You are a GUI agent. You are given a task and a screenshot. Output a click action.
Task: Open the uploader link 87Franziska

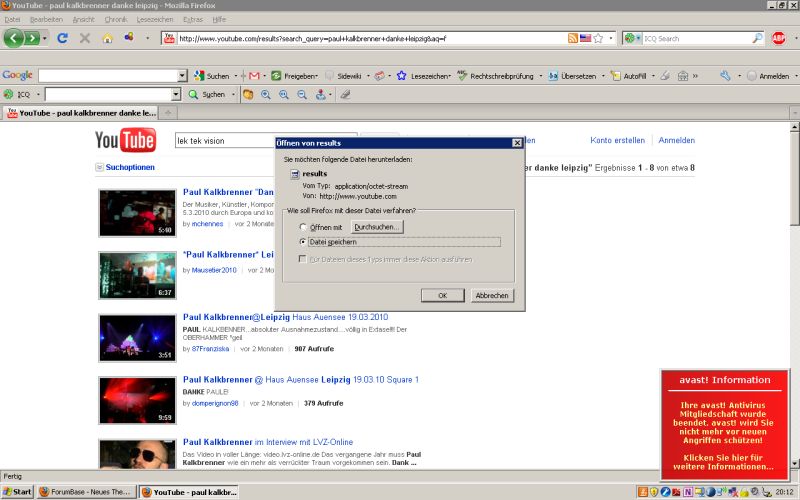[210, 349]
